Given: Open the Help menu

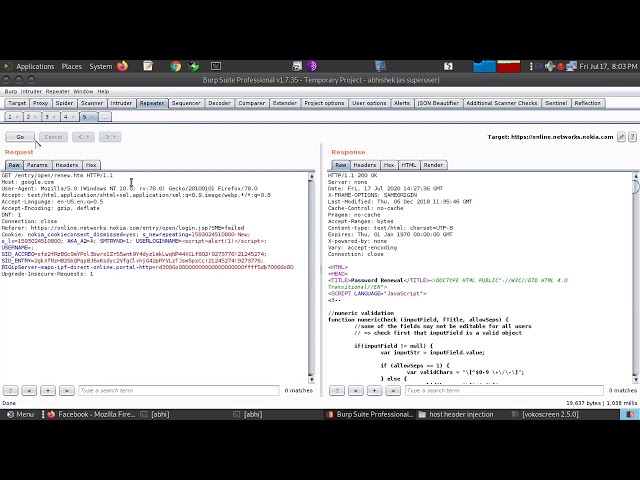Looking at the screenshot, I should click(103, 91).
